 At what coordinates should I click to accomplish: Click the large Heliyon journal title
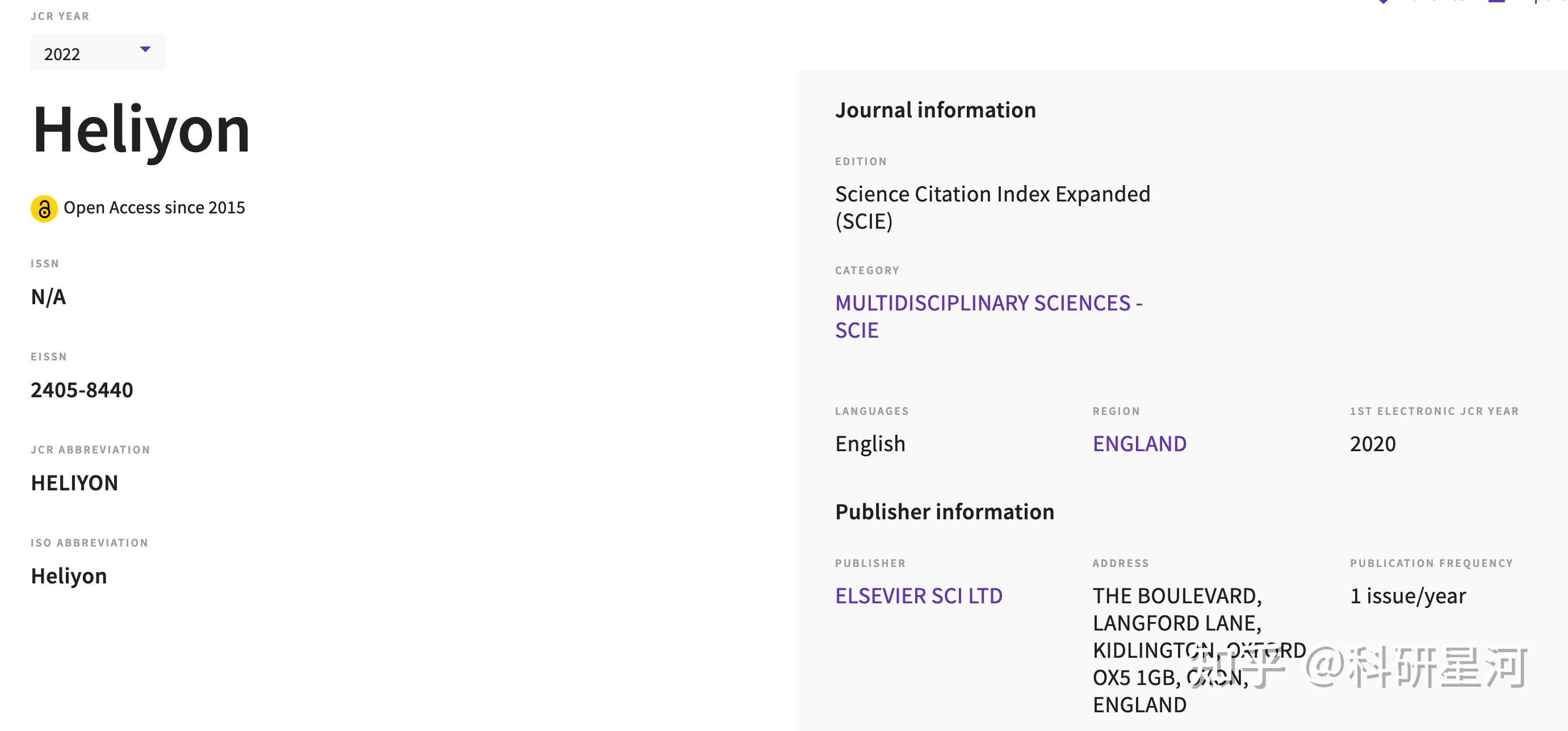pos(141,129)
